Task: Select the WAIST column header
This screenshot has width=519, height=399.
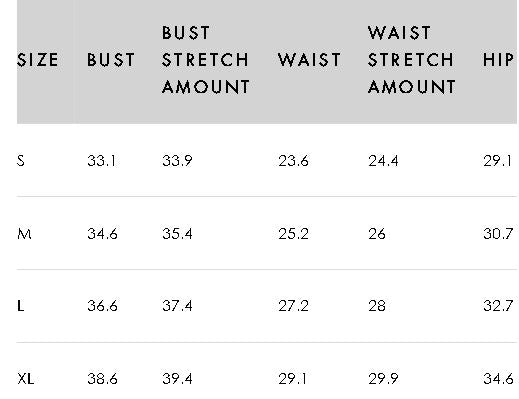Action: 309,60
